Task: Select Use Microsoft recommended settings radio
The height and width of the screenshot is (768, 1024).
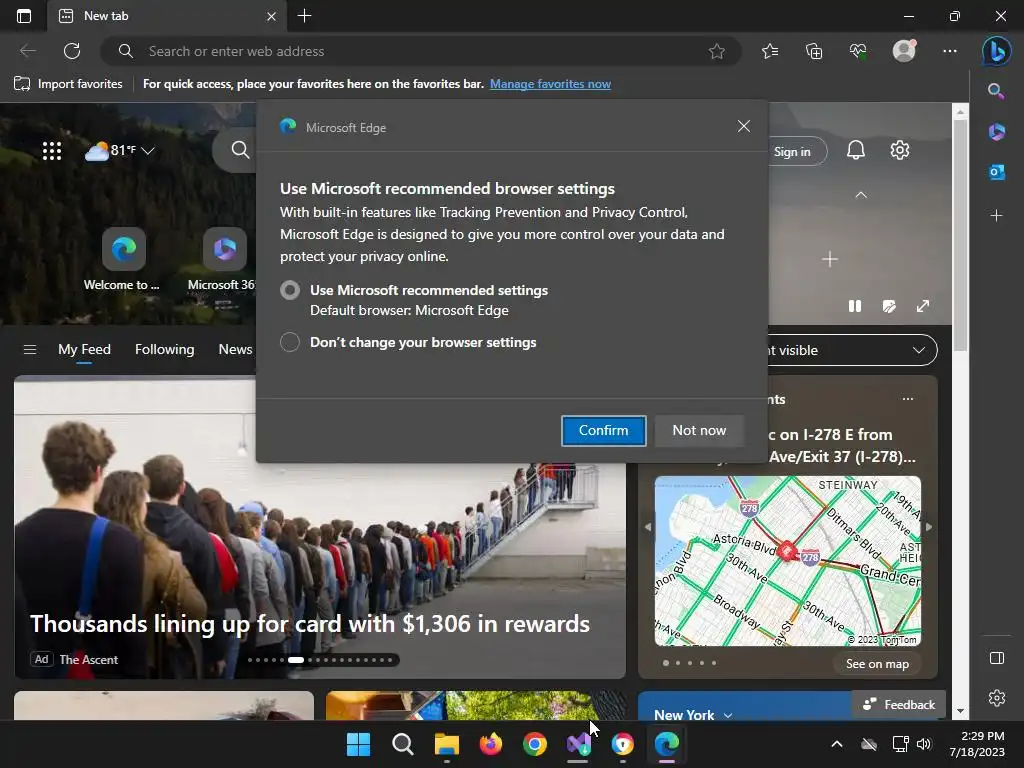Action: click(x=290, y=290)
